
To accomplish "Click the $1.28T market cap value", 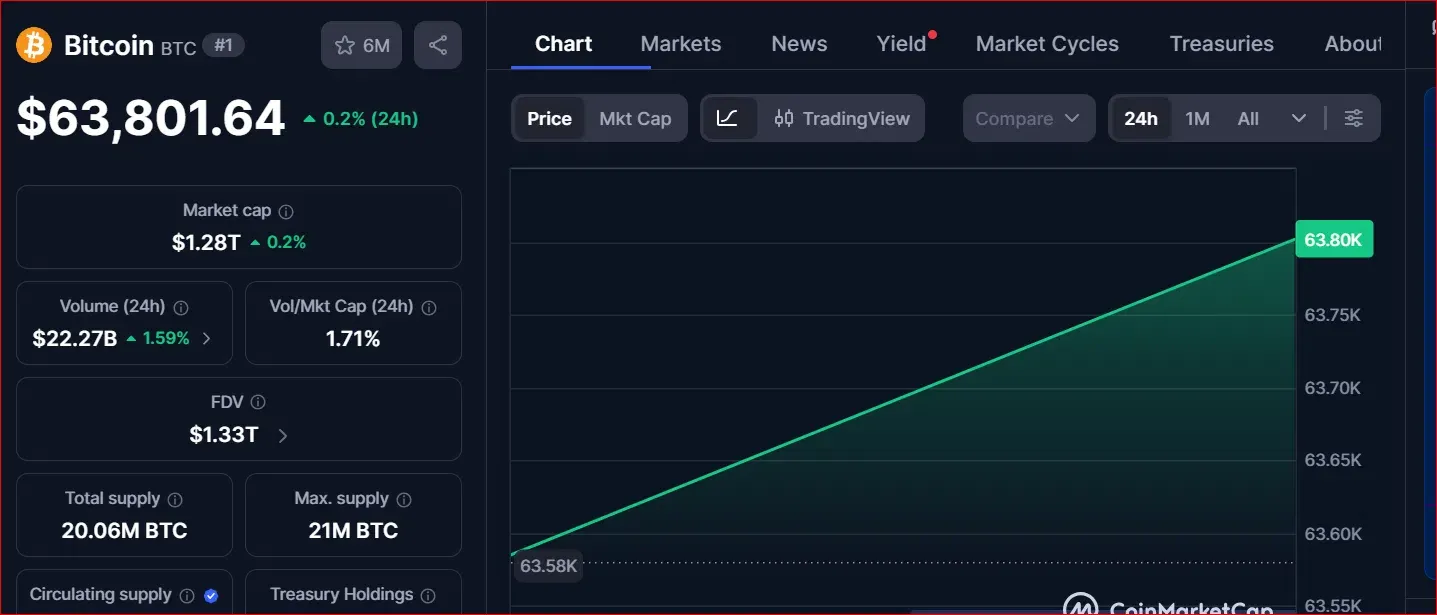I will [x=206, y=242].
